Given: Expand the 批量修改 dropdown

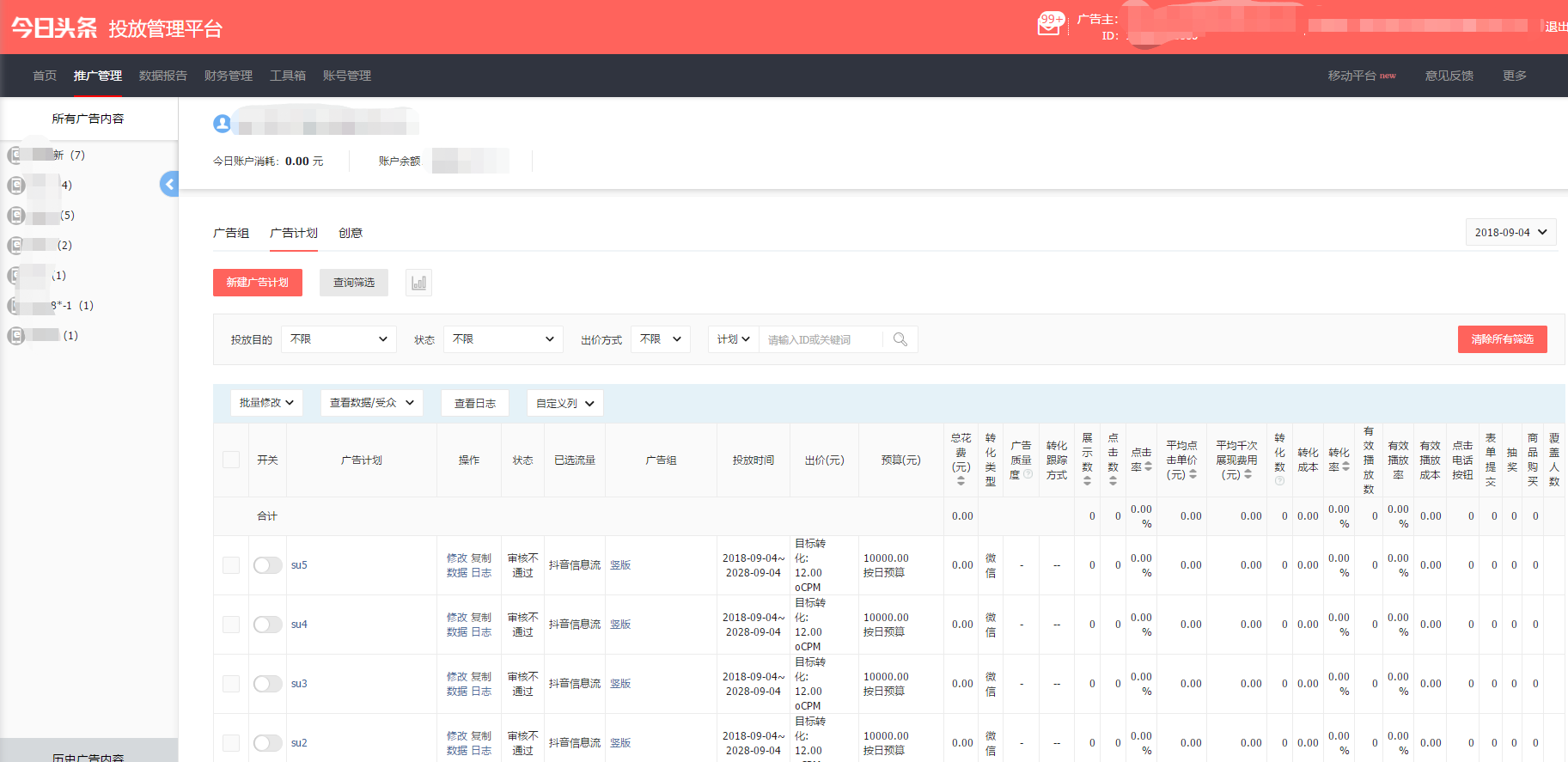Looking at the screenshot, I should click(x=266, y=403).
